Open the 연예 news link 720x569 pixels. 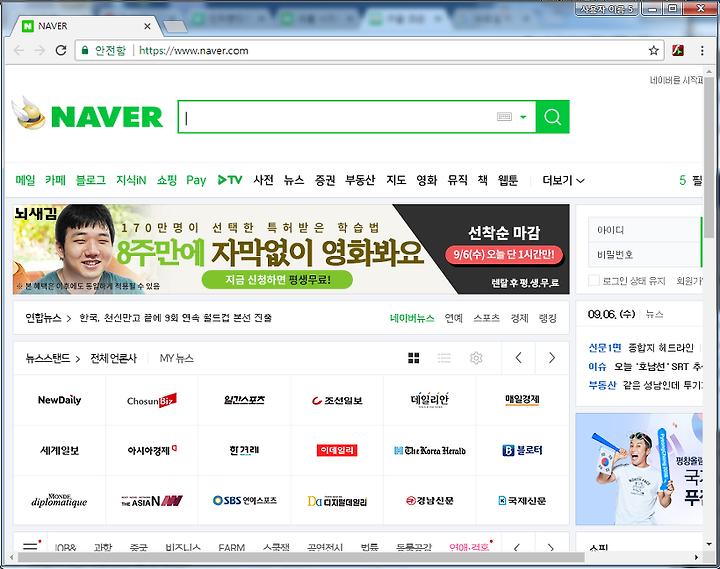tap(454, 318)
